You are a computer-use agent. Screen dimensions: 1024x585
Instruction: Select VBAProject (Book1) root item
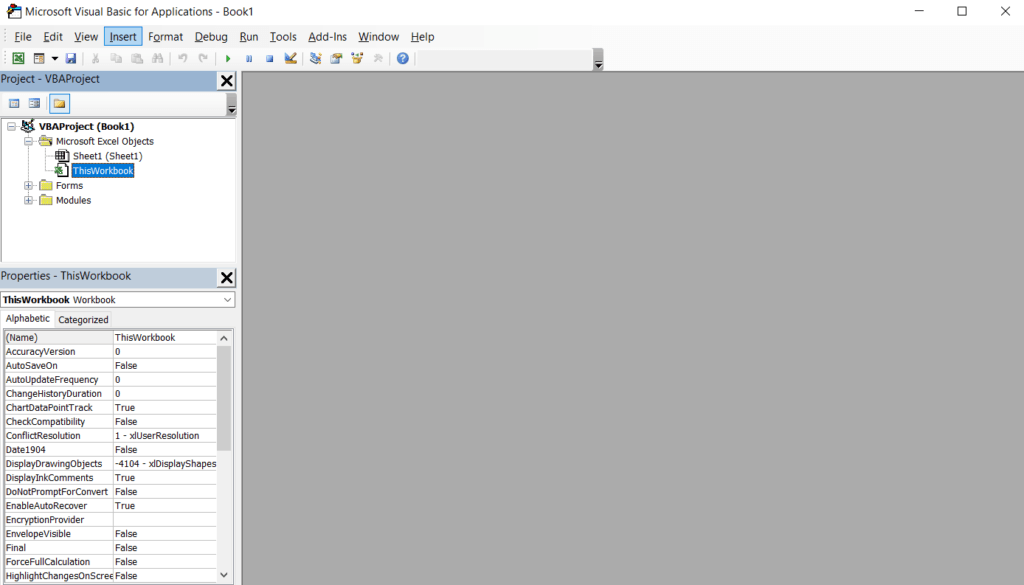tap(86, 127)
